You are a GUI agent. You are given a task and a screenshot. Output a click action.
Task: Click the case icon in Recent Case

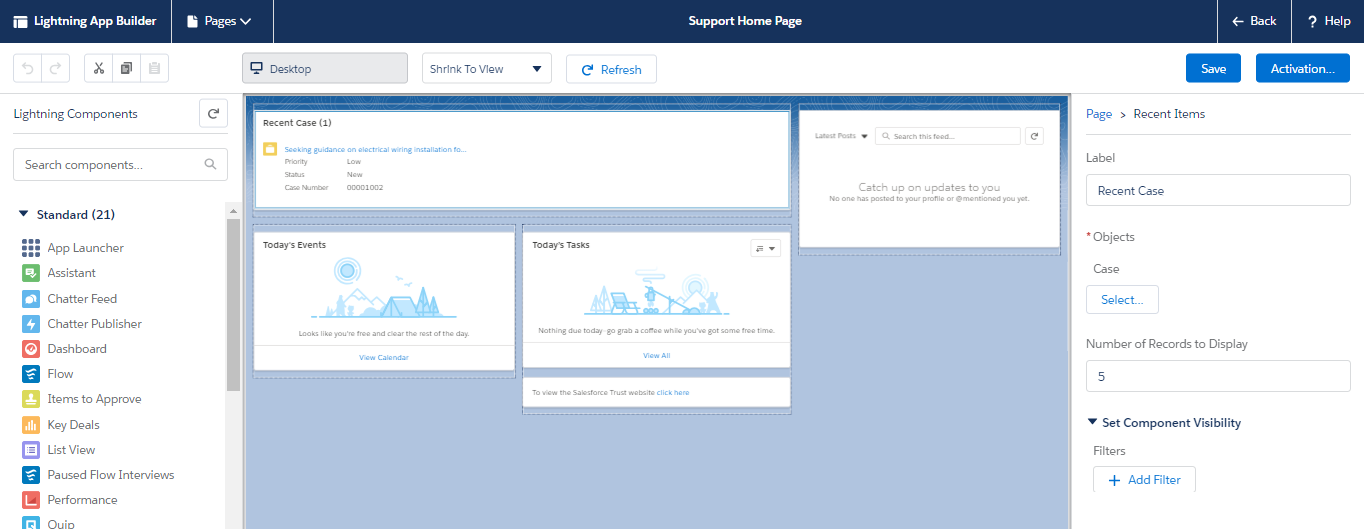[x=269, y=149]
